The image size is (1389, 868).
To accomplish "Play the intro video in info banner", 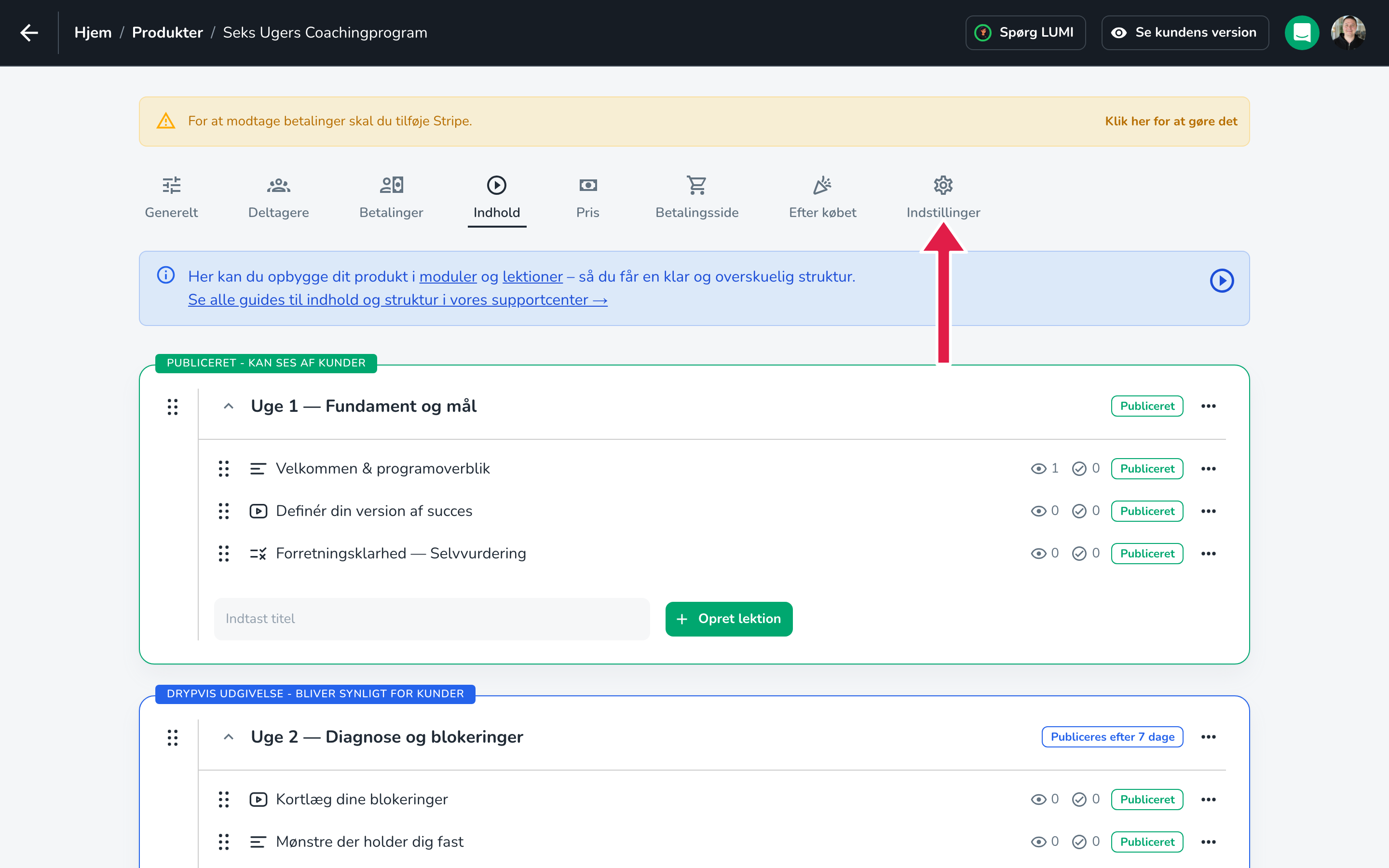I will (x=1222, y=281).
